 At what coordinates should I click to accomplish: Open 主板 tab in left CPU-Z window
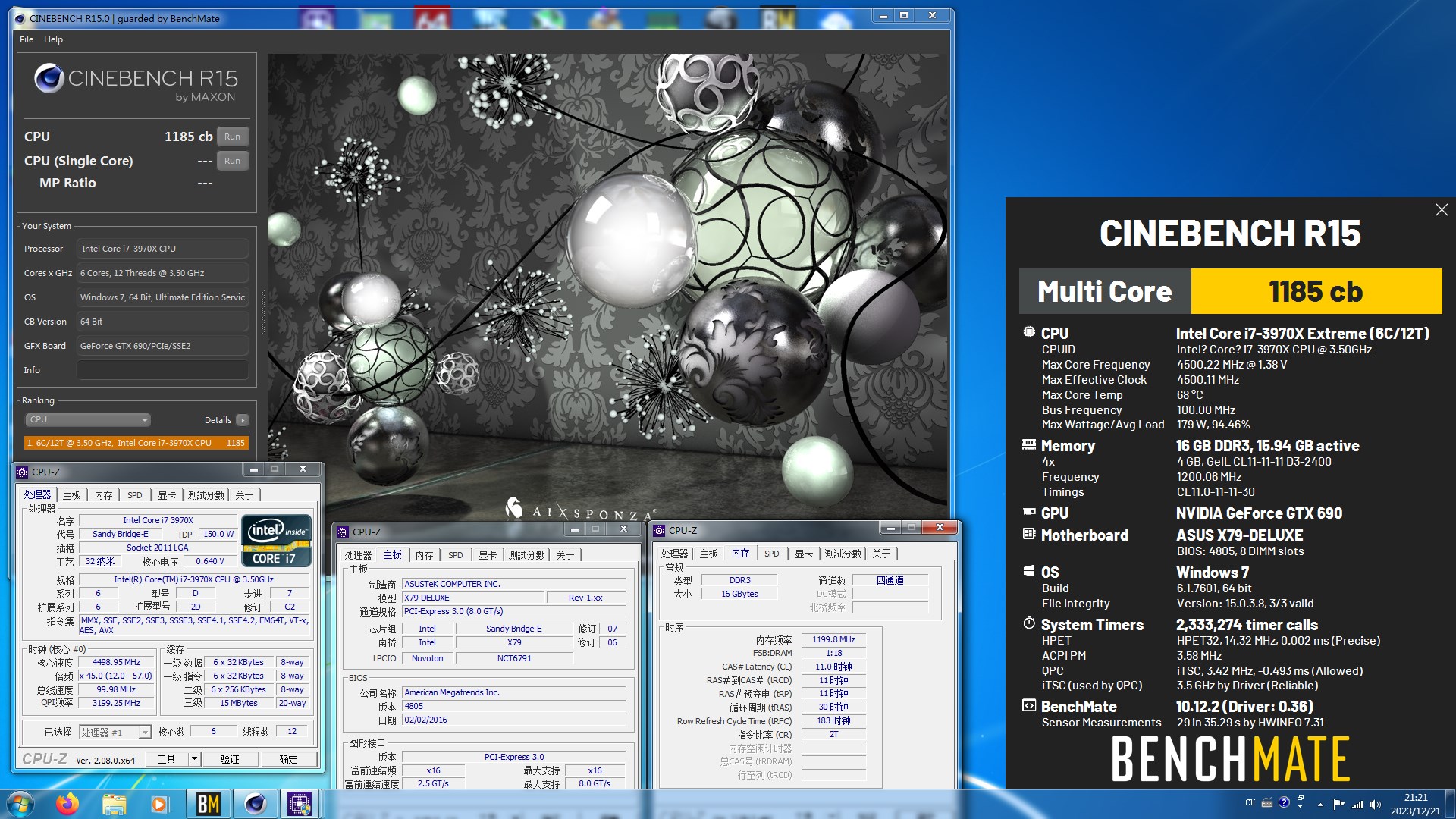tap(72, 495)
